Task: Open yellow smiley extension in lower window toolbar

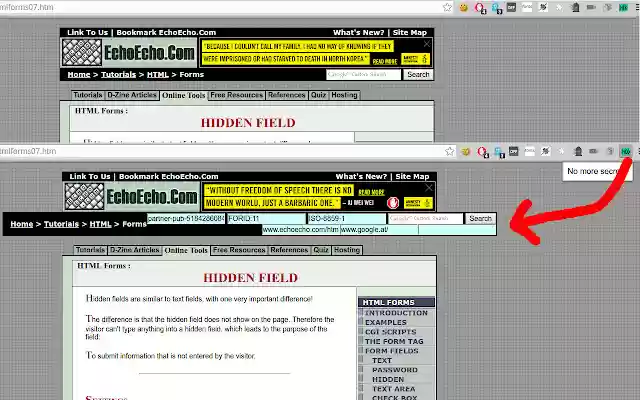Action: [x=465, y=151]
